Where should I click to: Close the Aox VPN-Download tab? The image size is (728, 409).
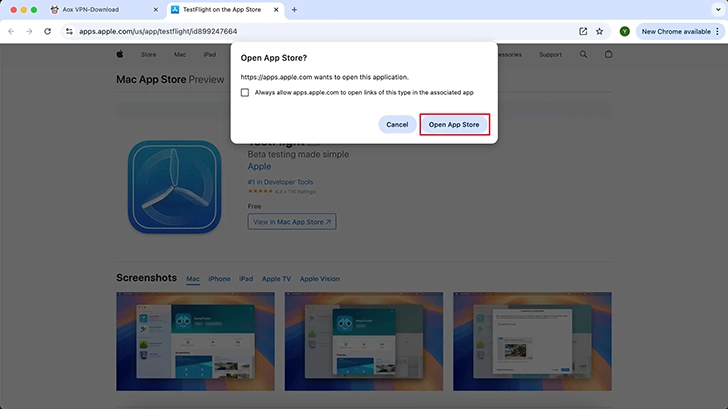click(x=156, y=9)
